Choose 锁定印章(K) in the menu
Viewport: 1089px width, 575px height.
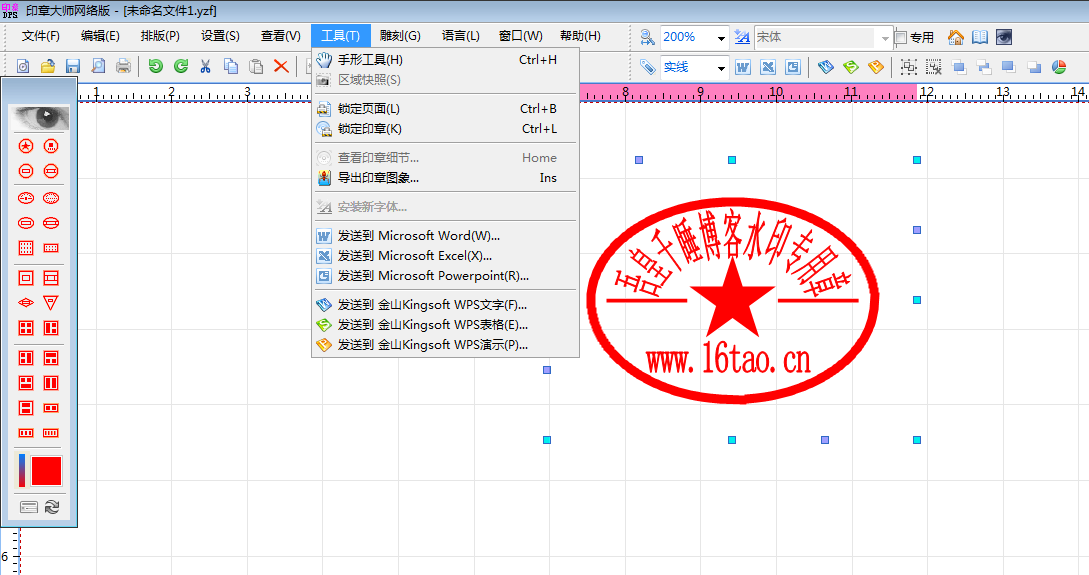369,129
